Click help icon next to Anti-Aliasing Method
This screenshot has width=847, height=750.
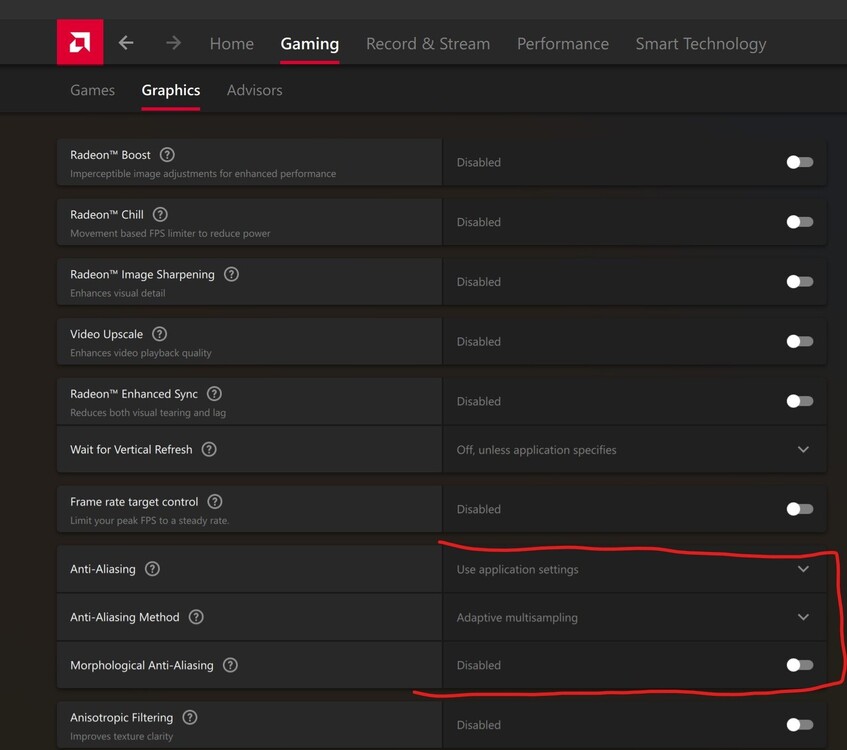(x=196, y=617)
